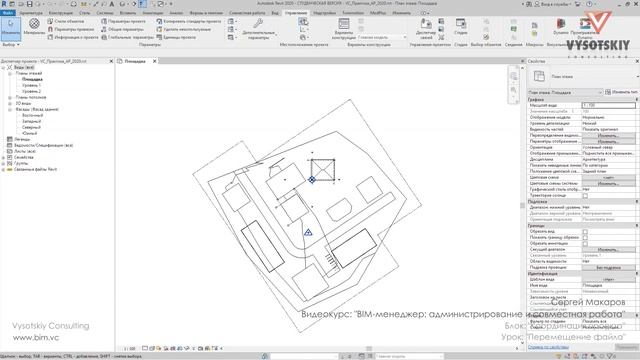Expand Семейства node in project browser
The height and width of the screenshot is (360, 640).
point(3,158)
